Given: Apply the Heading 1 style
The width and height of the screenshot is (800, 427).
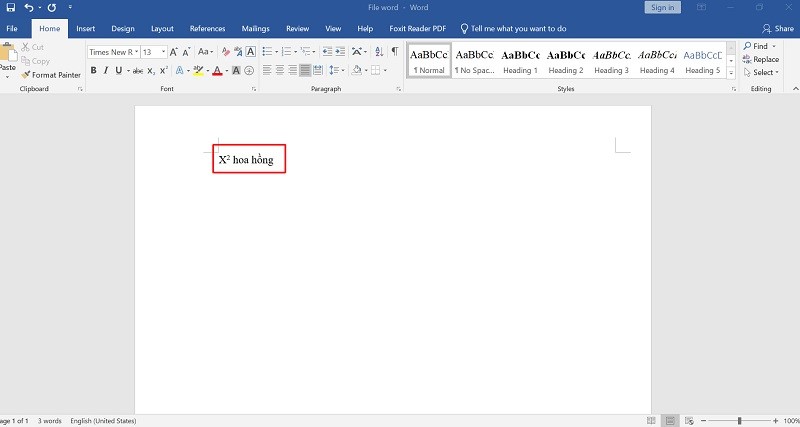Looking at the screenshot, I should (520, 60).
